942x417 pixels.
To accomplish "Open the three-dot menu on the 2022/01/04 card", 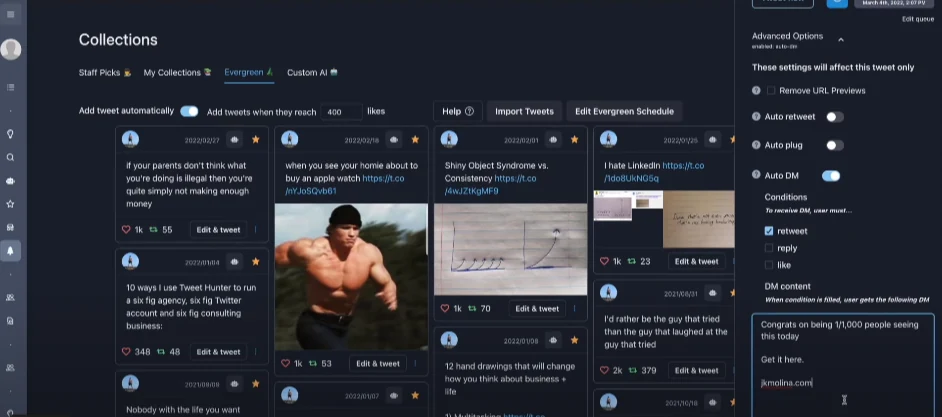I will pyautogui.click(x=255, y=352).
